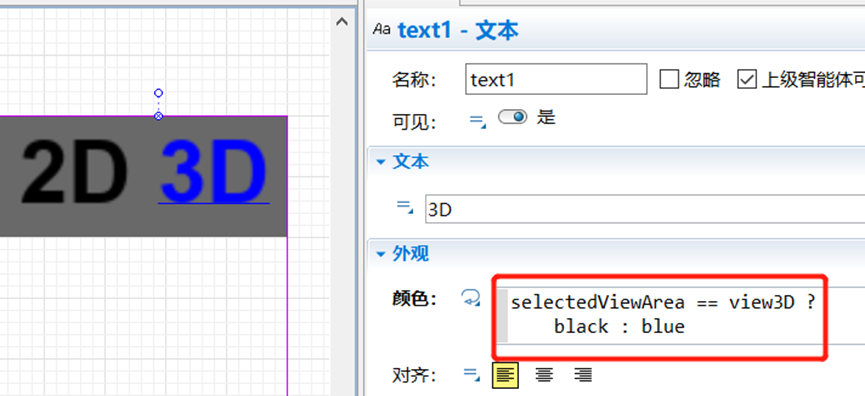
Task: Toggle the 可见 switch off
Action: coord(512,117)
